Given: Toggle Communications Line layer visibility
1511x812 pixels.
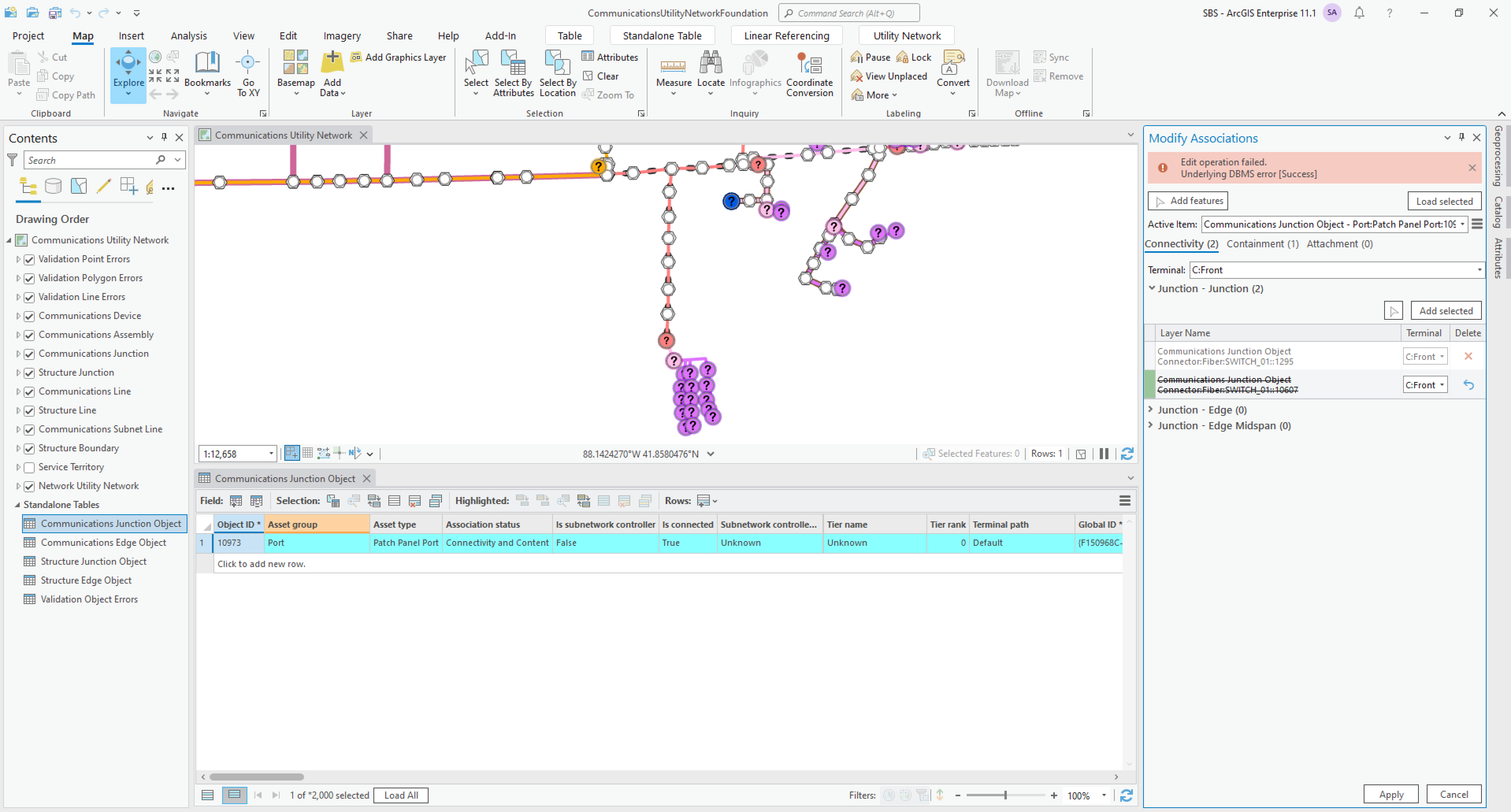Looking at the screenshot, I should coord(29,392).
